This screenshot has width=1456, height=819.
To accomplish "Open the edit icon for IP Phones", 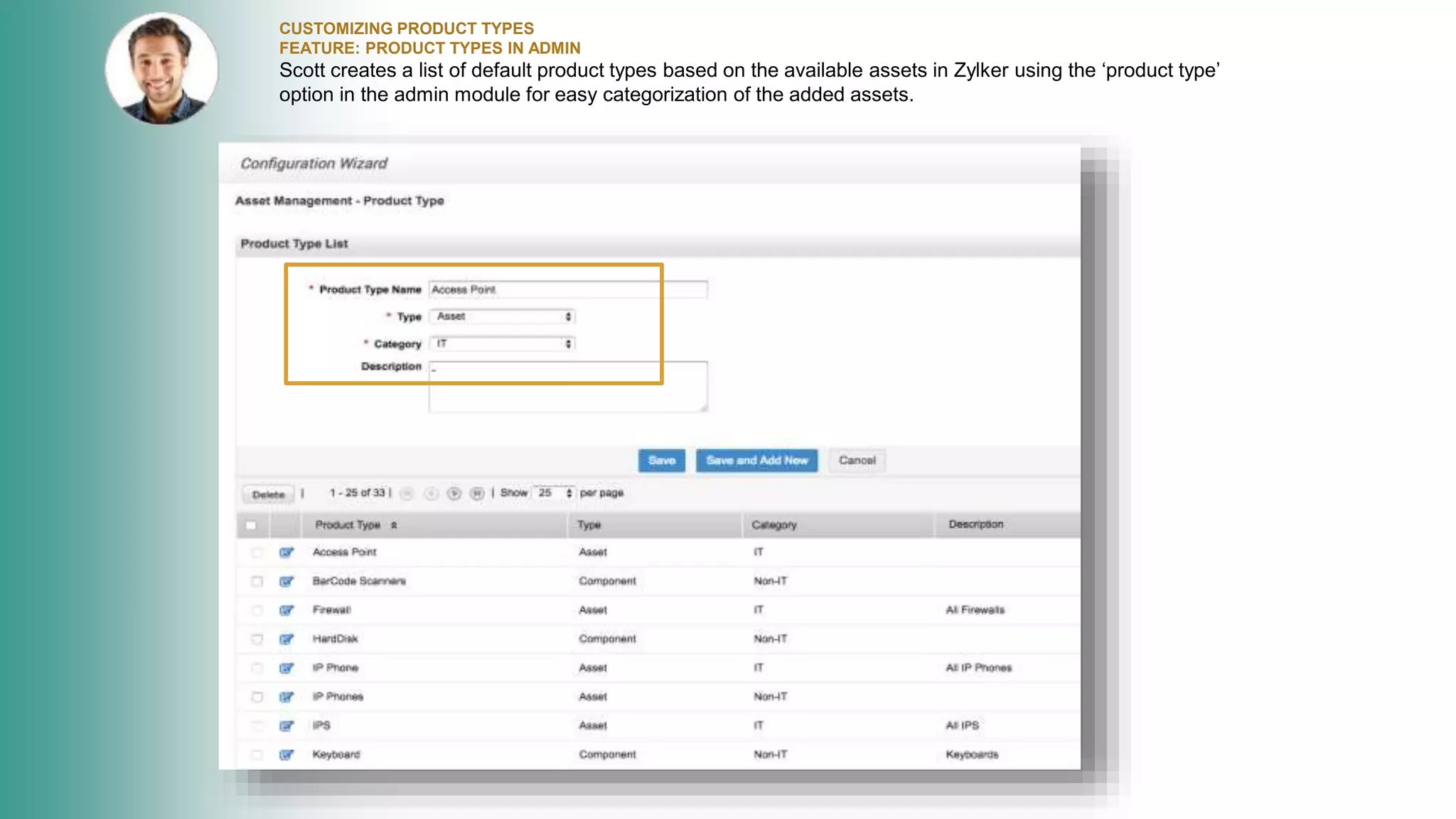I will (x=287, y=697).
